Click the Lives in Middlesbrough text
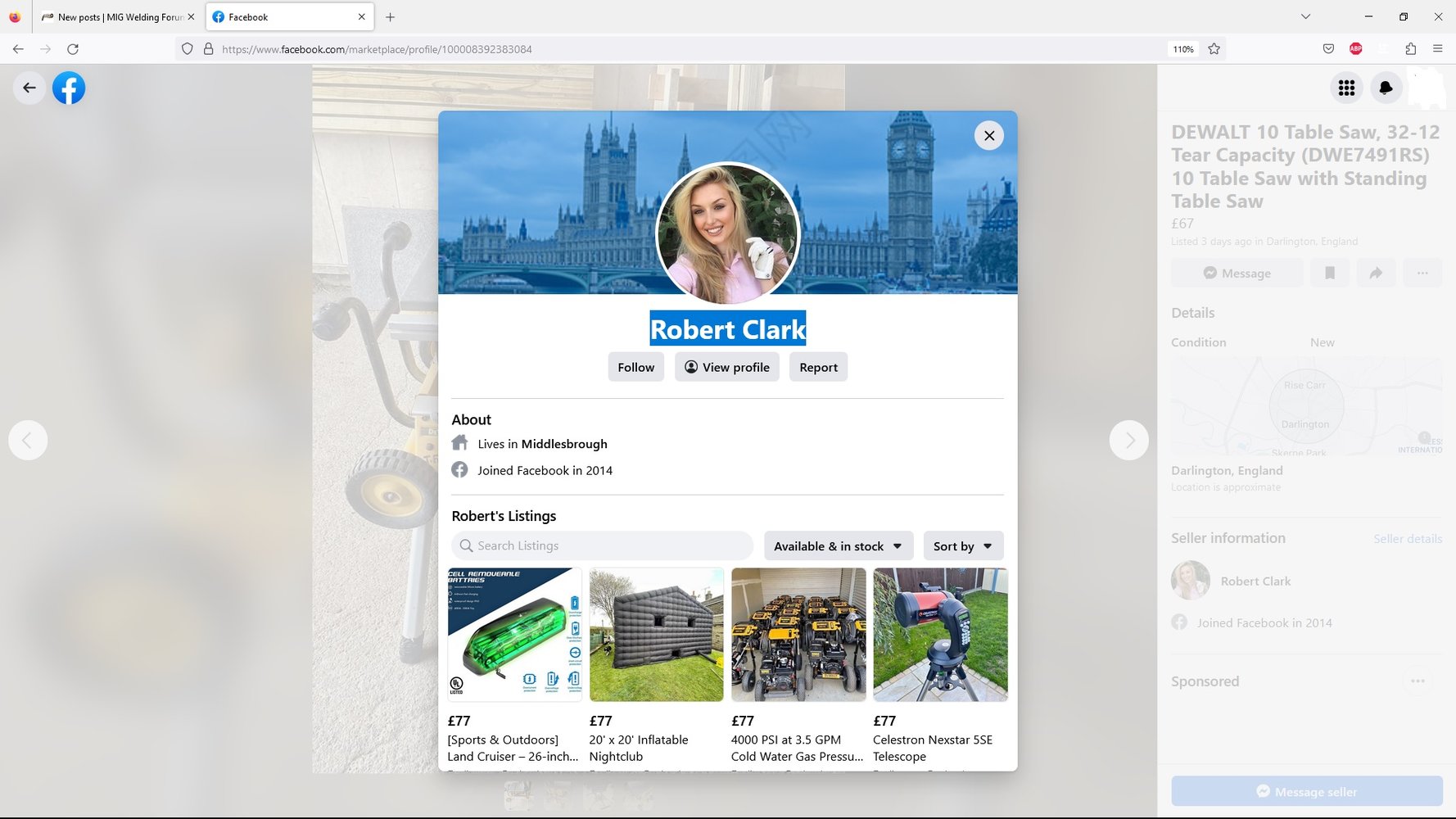 click(x=542, y=444)
